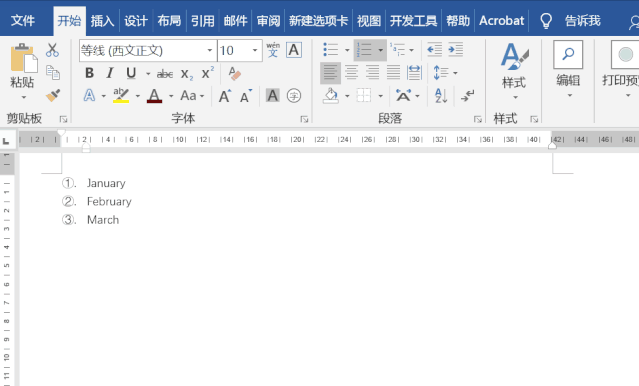The image size is (639, 386).
Task: Click the Print Preview icon
Action: [625, 54]
